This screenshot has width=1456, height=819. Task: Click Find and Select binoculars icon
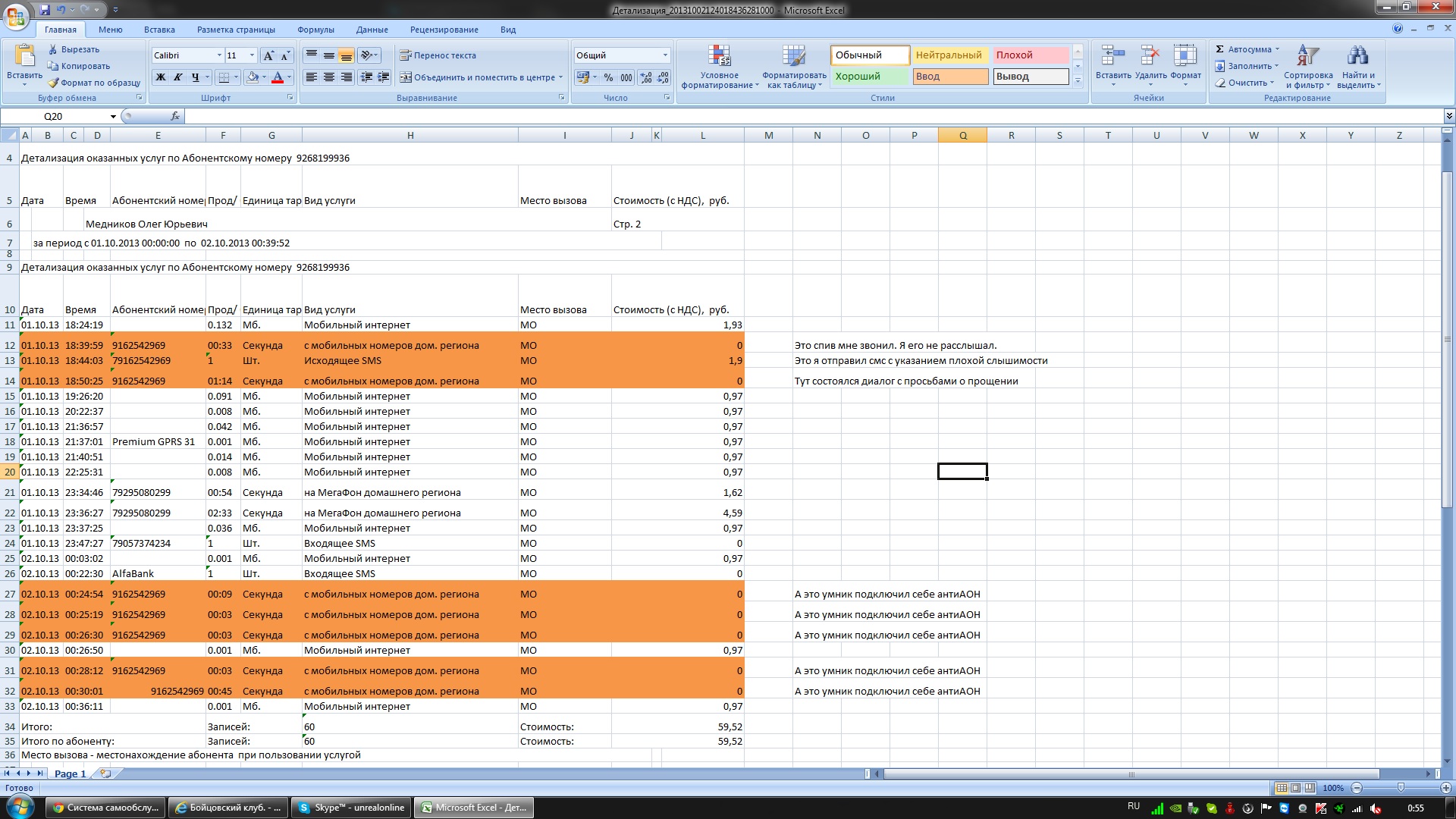(1357, 56)
